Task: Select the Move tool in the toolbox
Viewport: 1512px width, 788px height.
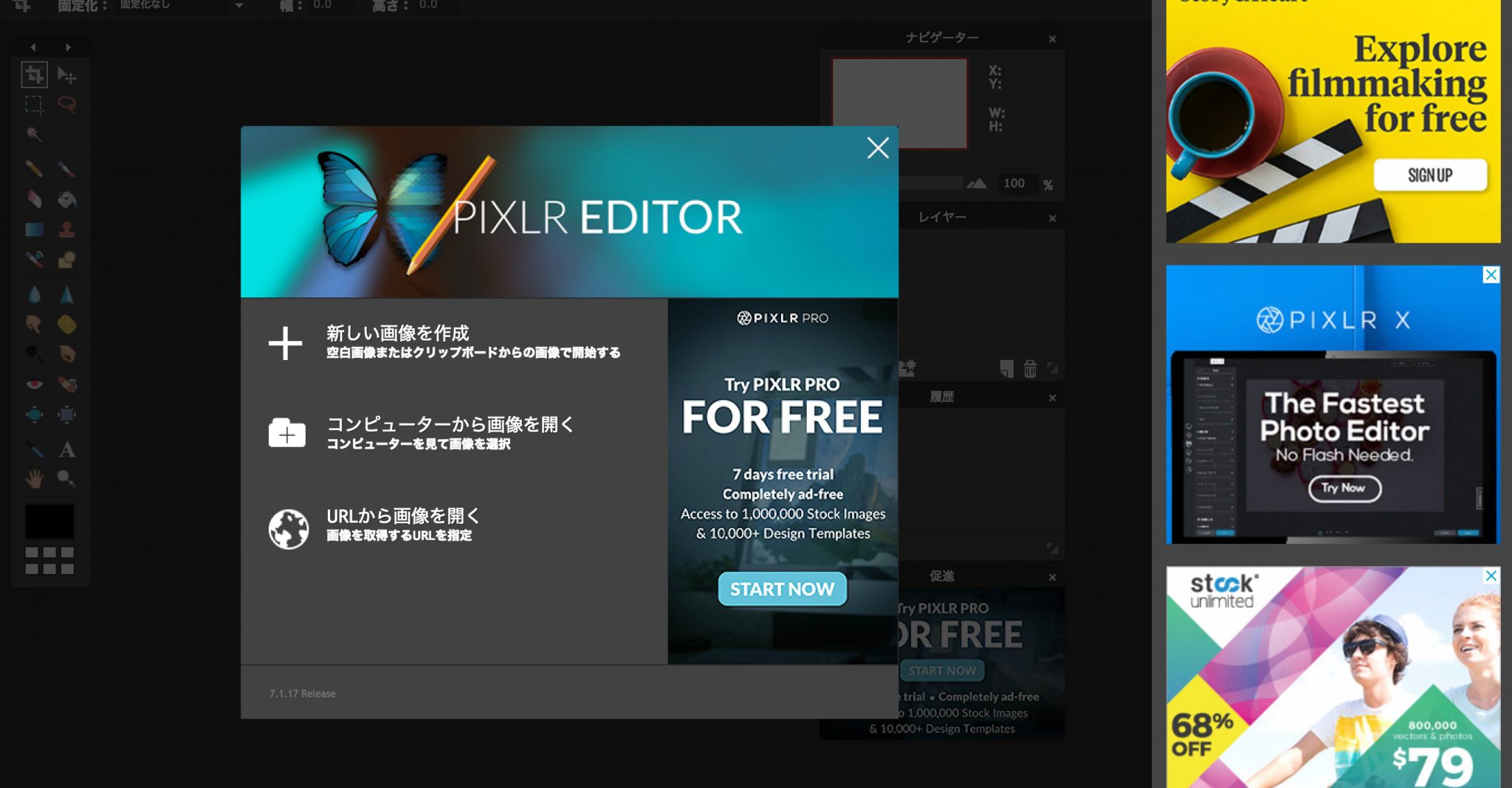Action: 66,75
